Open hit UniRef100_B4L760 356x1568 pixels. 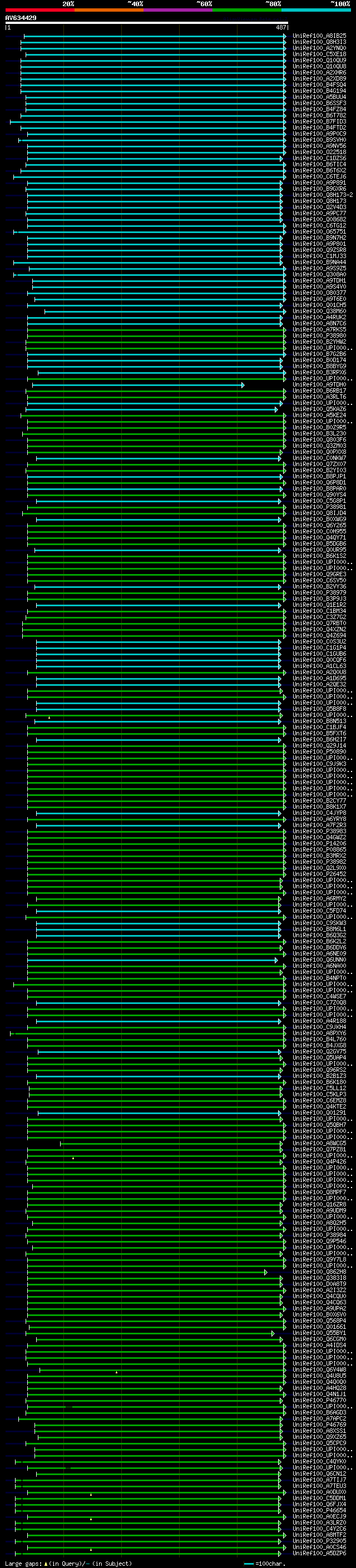pyautogui.click(x=319, y=1040)
